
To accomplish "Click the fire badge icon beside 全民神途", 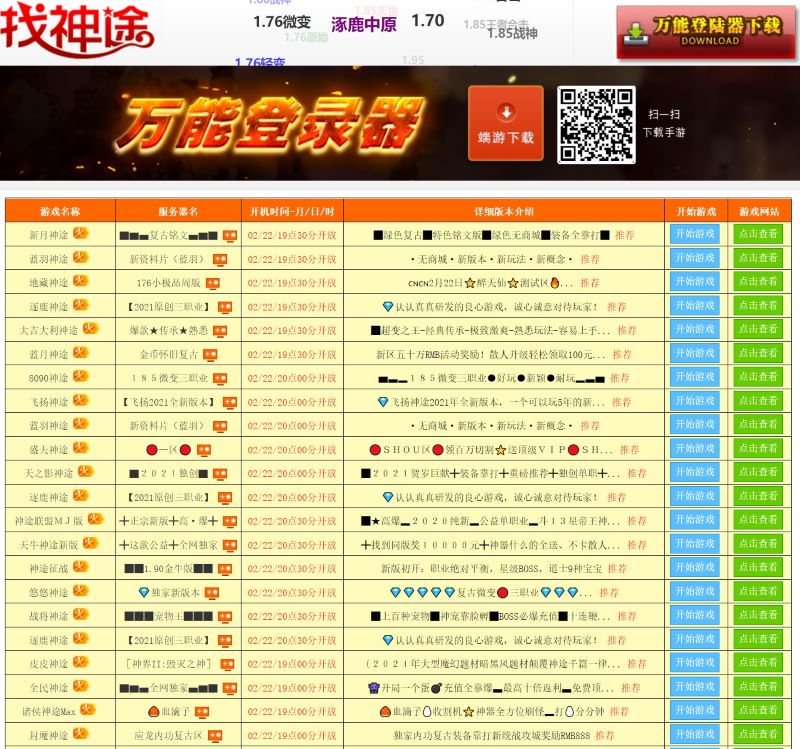I will [x=81, y=686].
